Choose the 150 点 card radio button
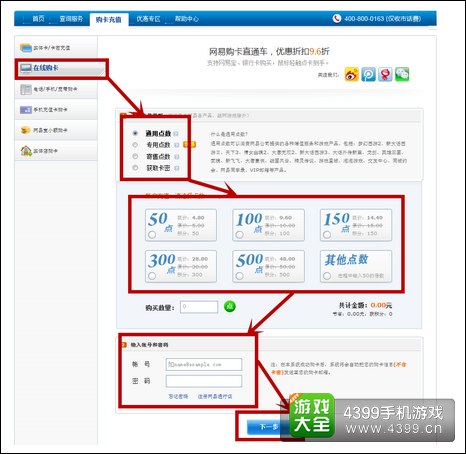The image size is (466, 454). [327, 235]
